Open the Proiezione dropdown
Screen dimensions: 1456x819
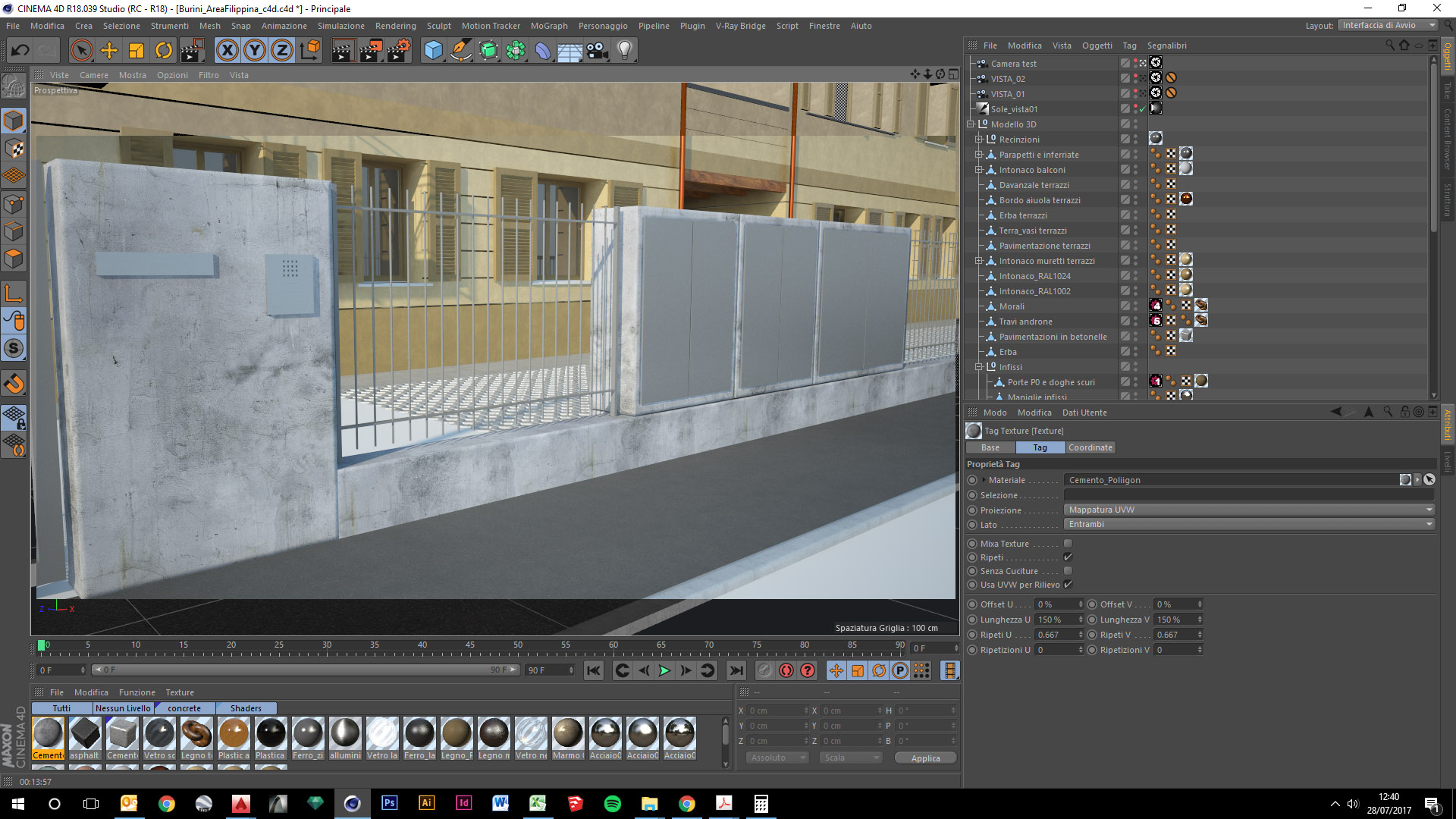point(1248,510)
